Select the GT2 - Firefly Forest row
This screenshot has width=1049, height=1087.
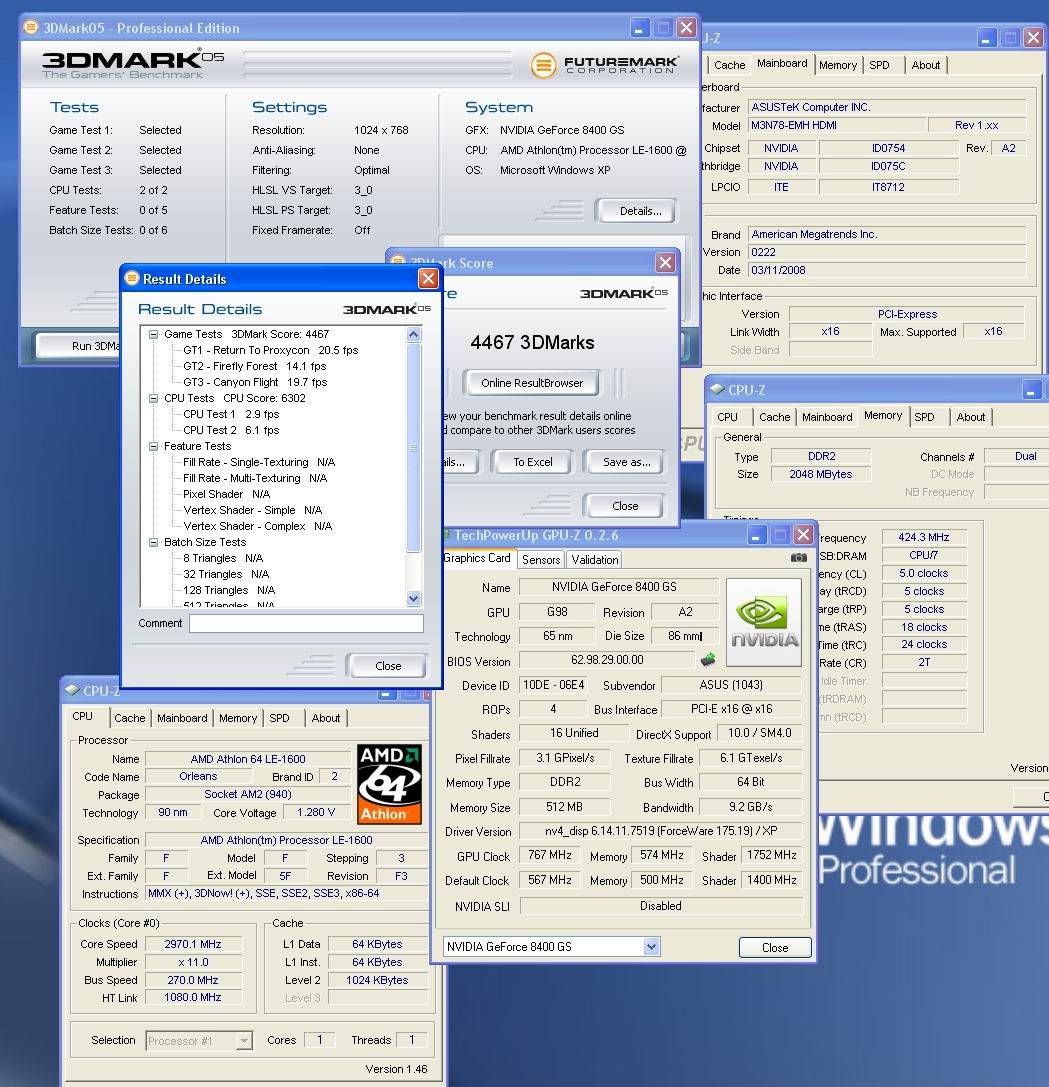(x=254, y=366)
